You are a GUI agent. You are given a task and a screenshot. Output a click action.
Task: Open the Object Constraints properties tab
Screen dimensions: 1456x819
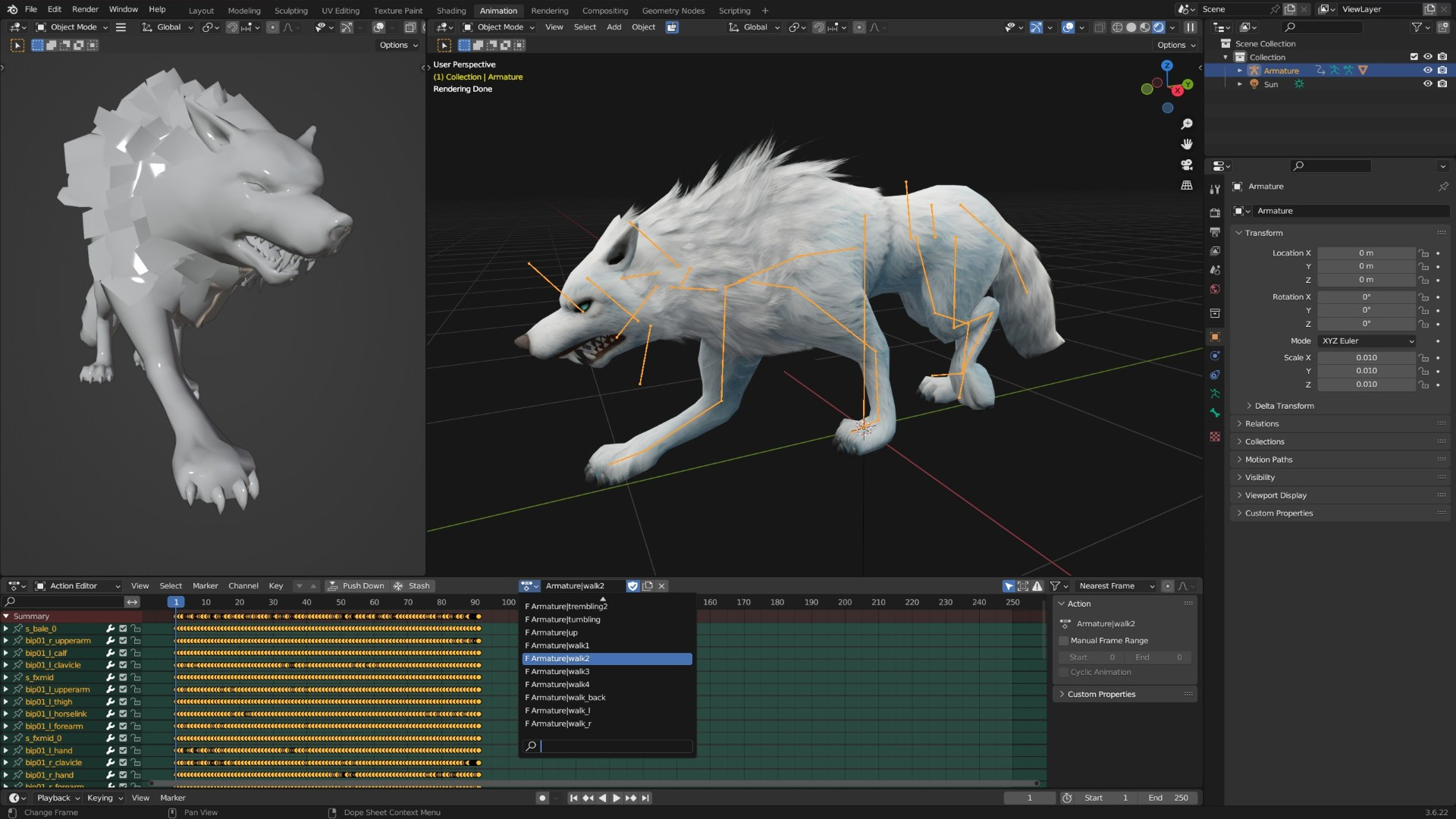(x=1215, y=375)
